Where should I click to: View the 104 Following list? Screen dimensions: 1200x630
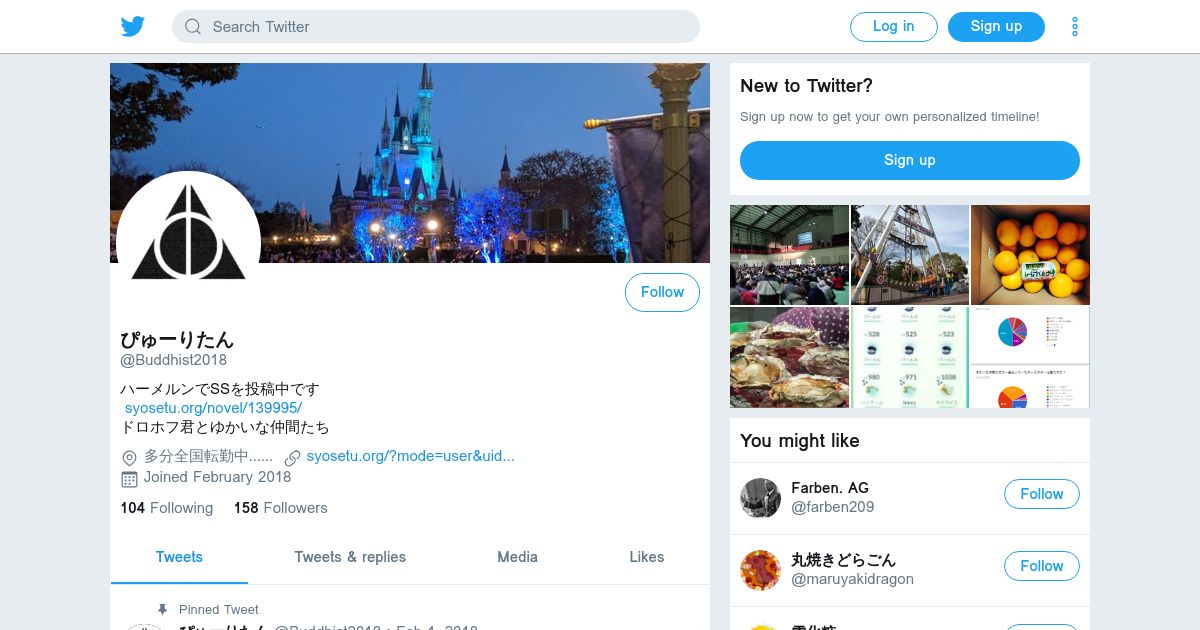pos(167,508)
